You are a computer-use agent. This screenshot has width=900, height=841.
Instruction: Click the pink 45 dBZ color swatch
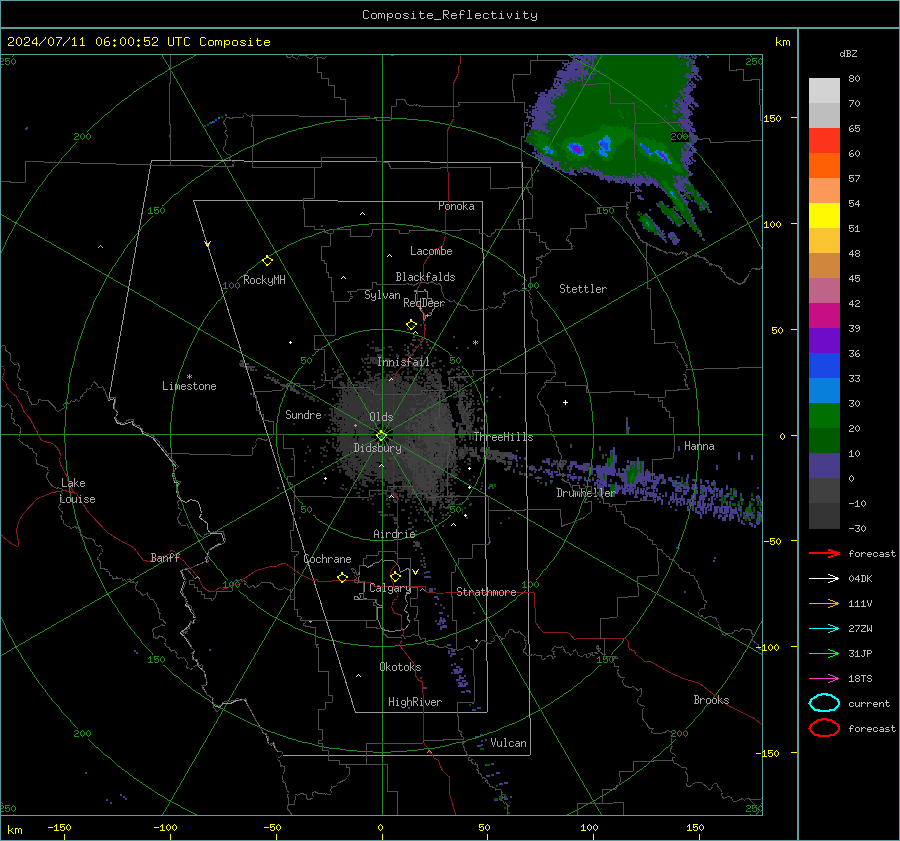(824, 290)
